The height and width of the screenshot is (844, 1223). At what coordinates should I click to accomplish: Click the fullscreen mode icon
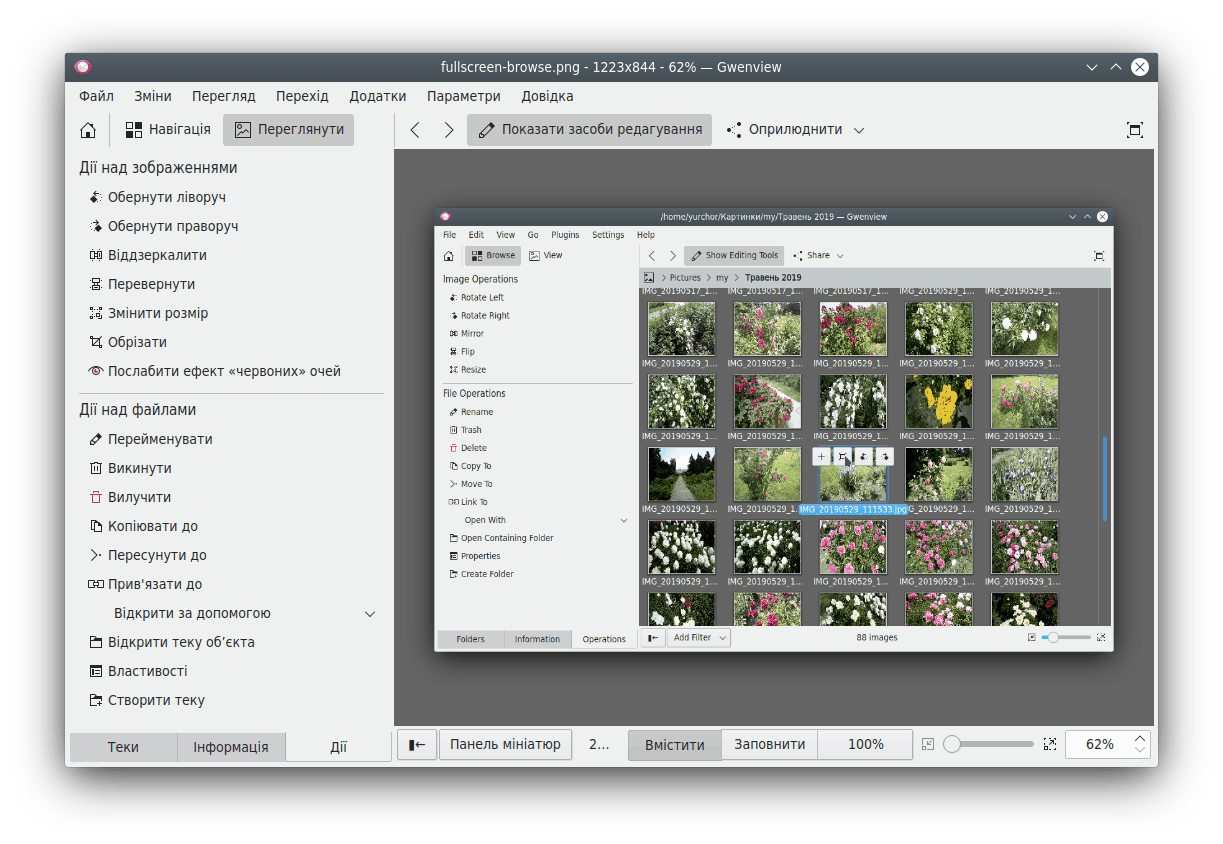[x=1134, y=130]
